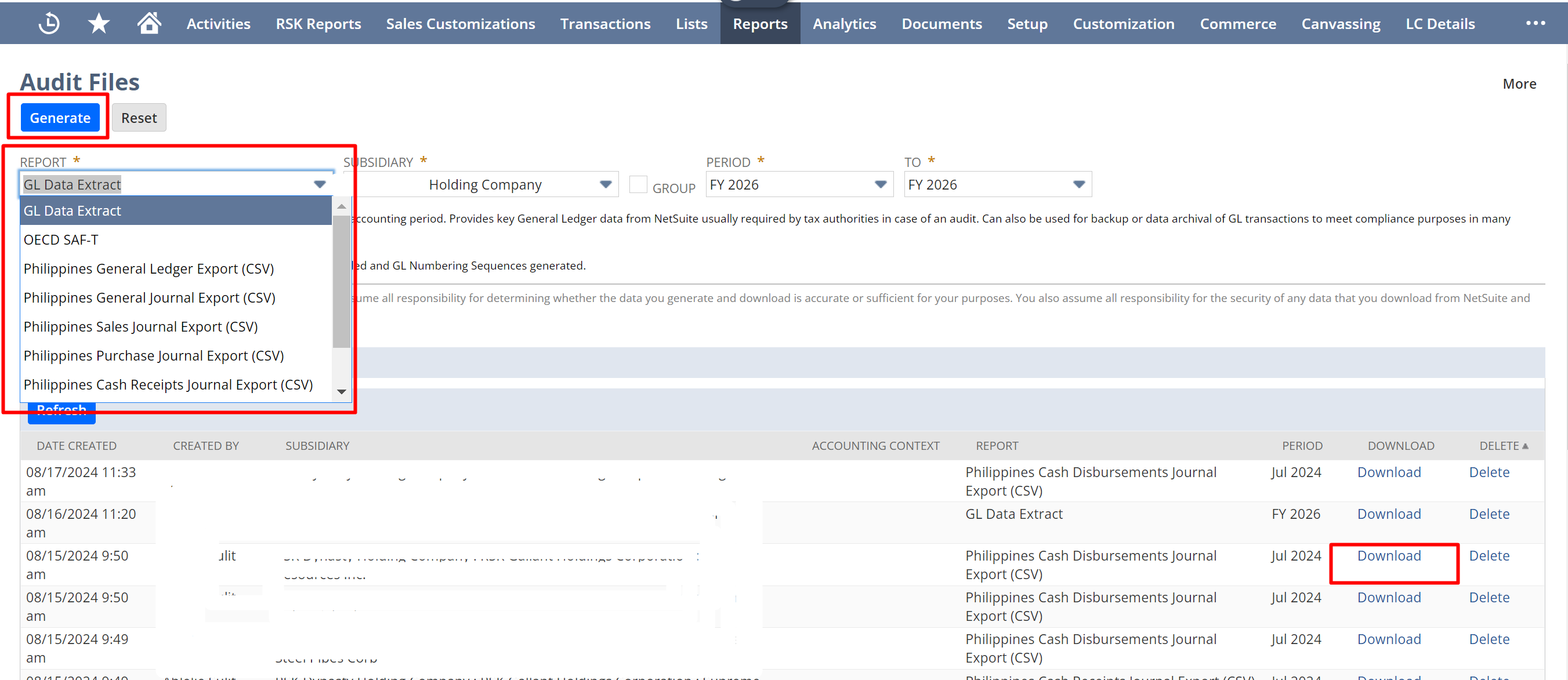Open the Setup menu

pyautogui.click(x=1027, y=24)
